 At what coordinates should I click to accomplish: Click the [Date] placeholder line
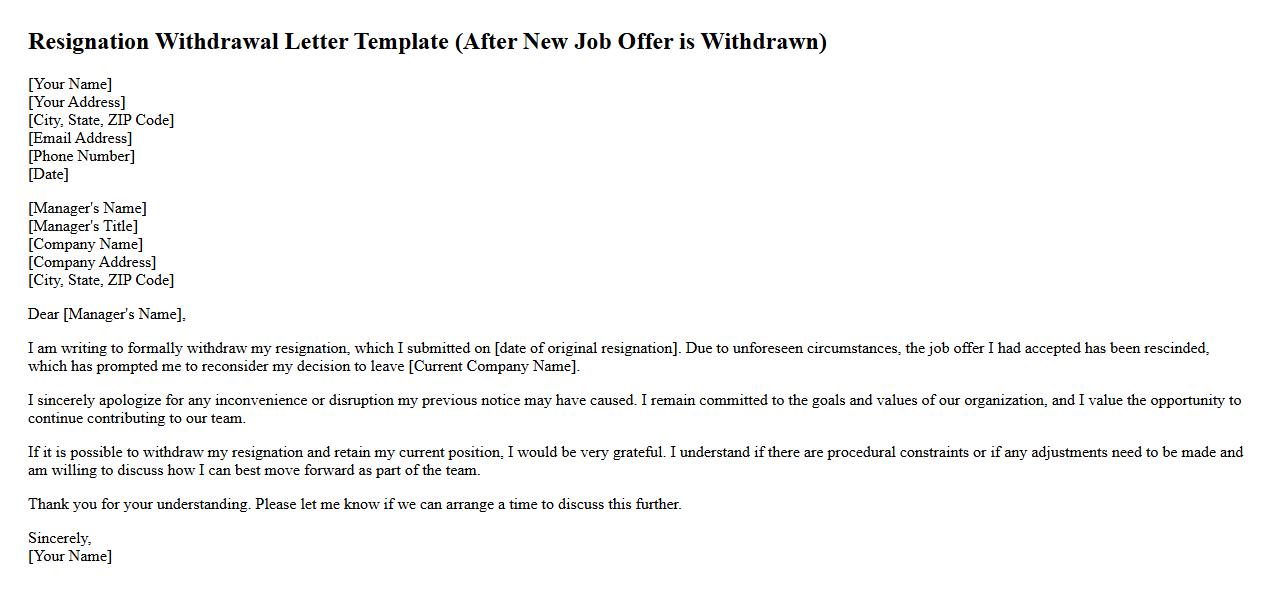(48, 174)
